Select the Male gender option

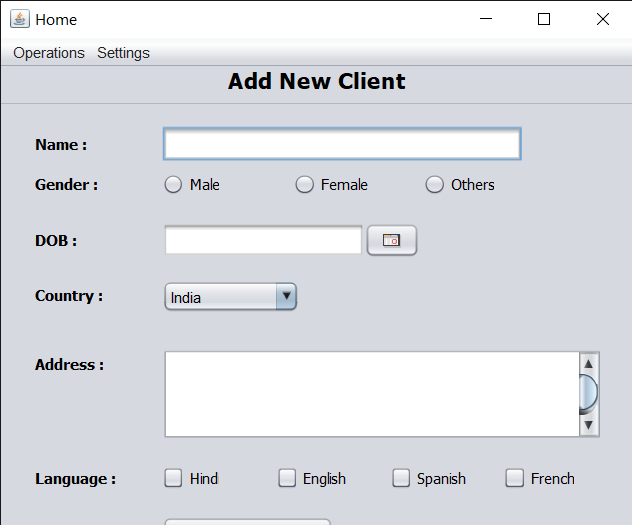[173, 185]
